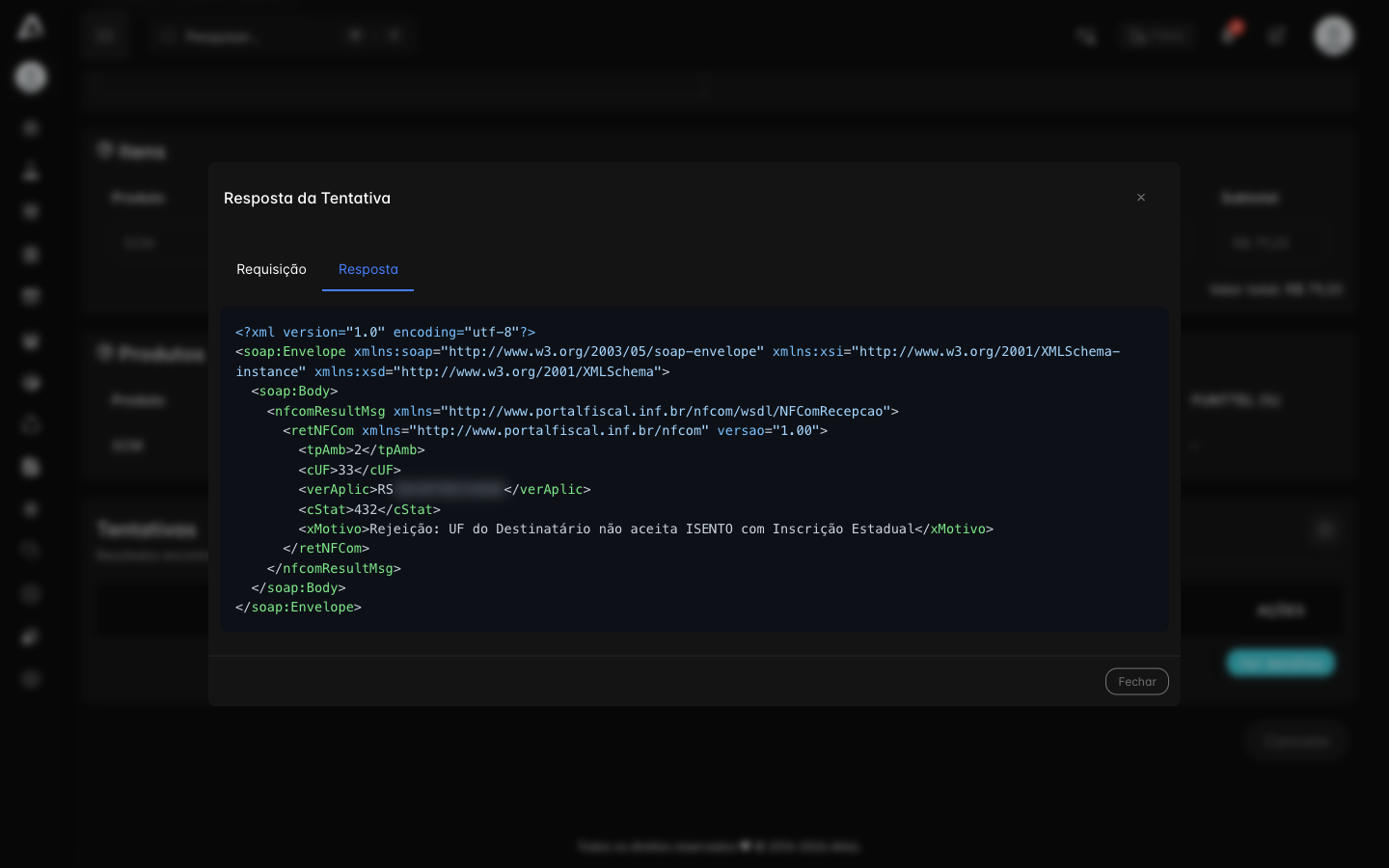
Task: Close the Resposta da Tentativa dialog with X
Action: click(1141, 198)
